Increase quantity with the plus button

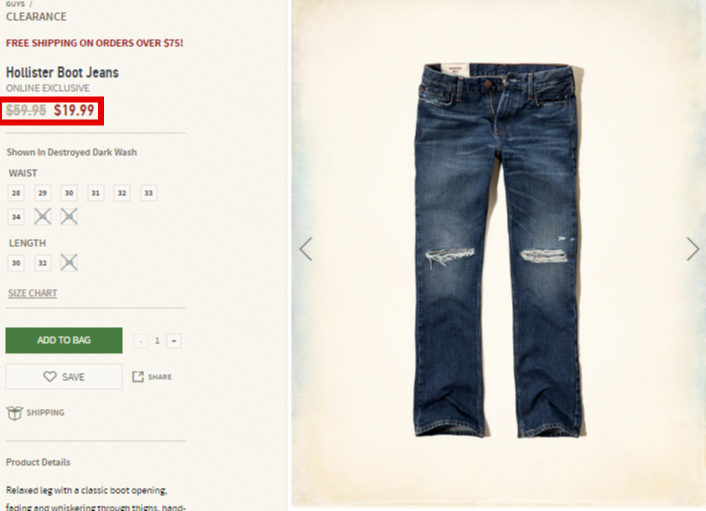click(174, 341)
